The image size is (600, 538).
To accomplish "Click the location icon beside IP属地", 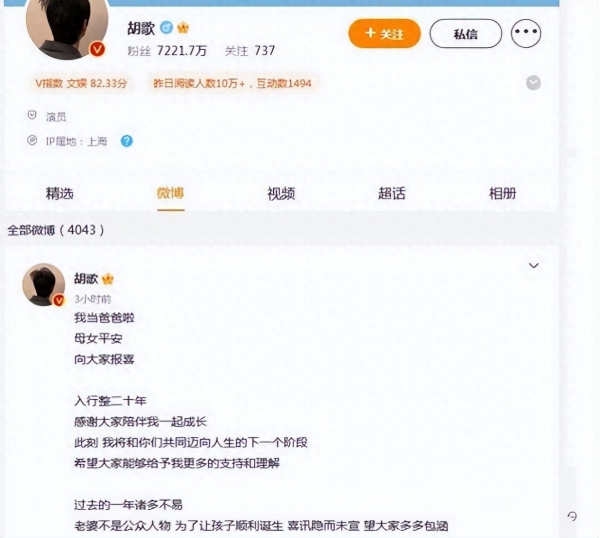I will pos(32,140).
